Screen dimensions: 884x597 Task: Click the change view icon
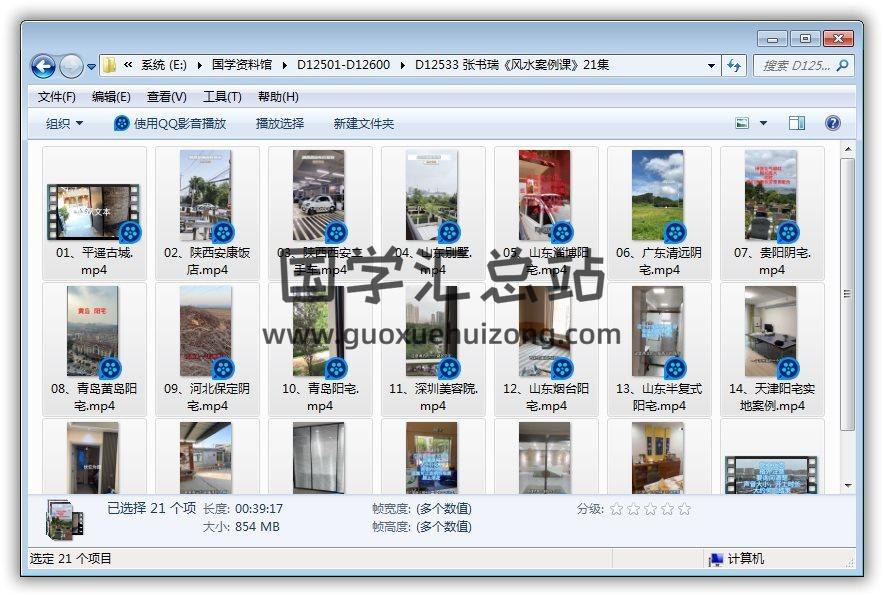(x=742, y=123)
